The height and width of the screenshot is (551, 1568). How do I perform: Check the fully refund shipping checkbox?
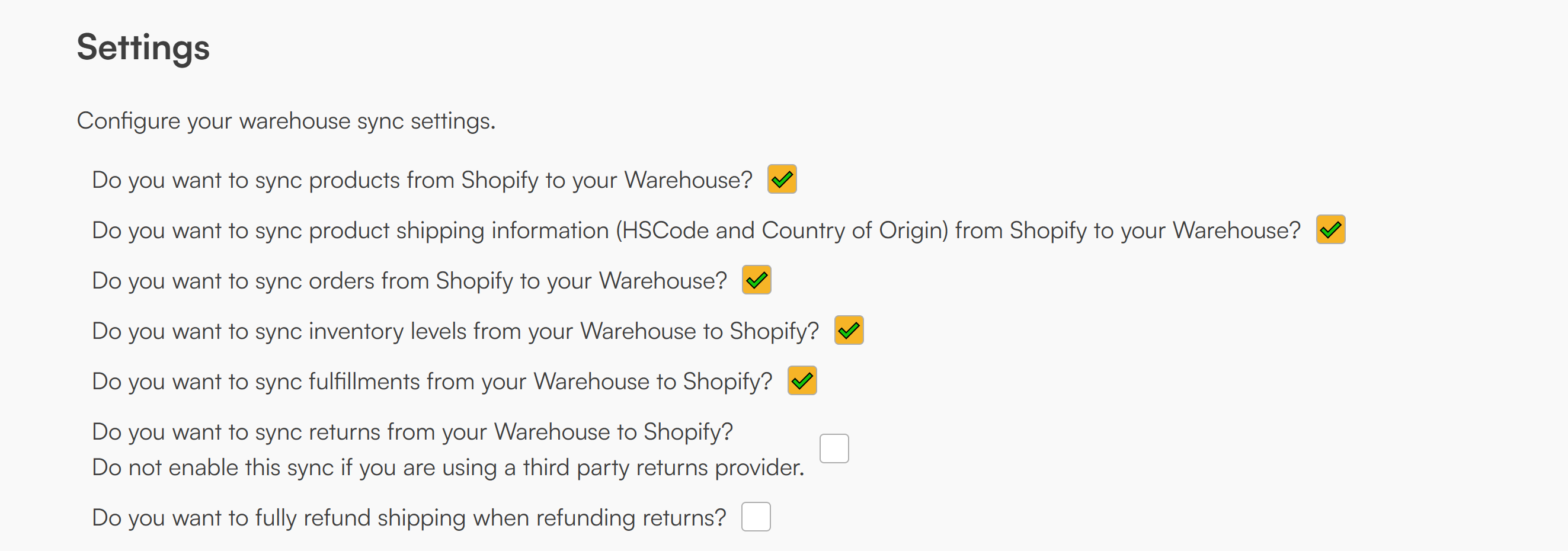point(756,517)
